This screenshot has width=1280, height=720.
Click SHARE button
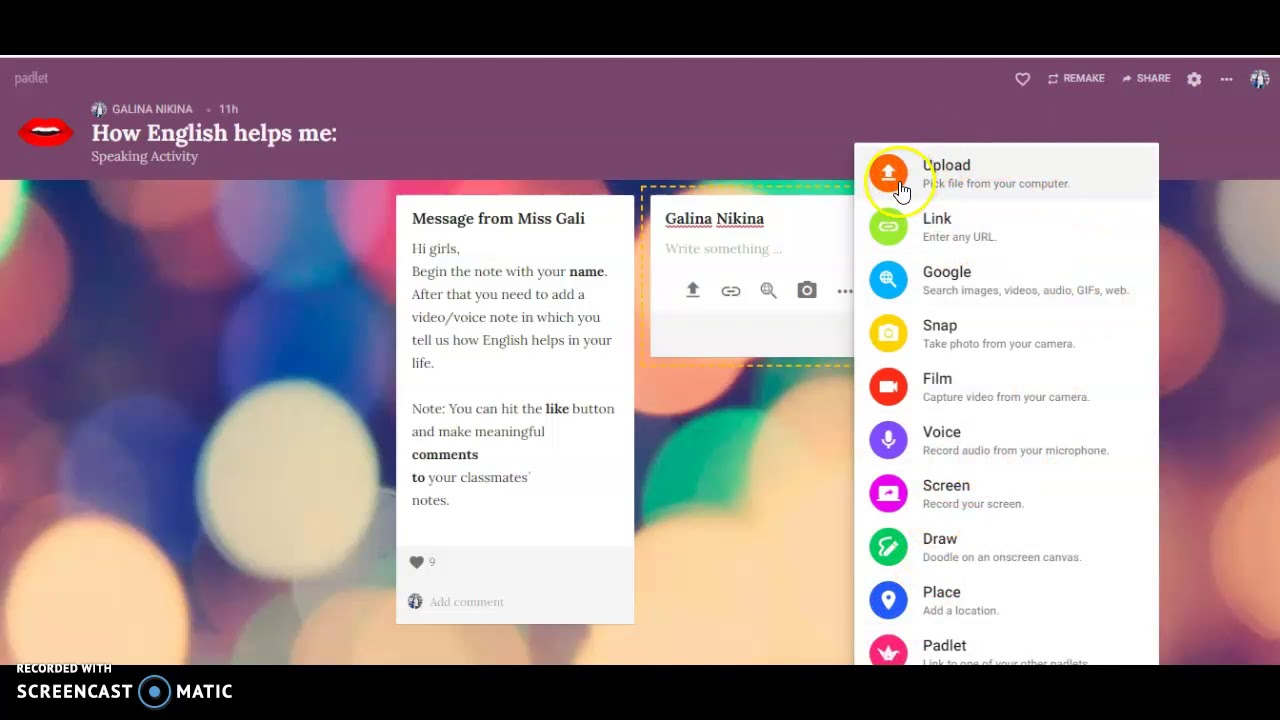tap(1146, 78)
